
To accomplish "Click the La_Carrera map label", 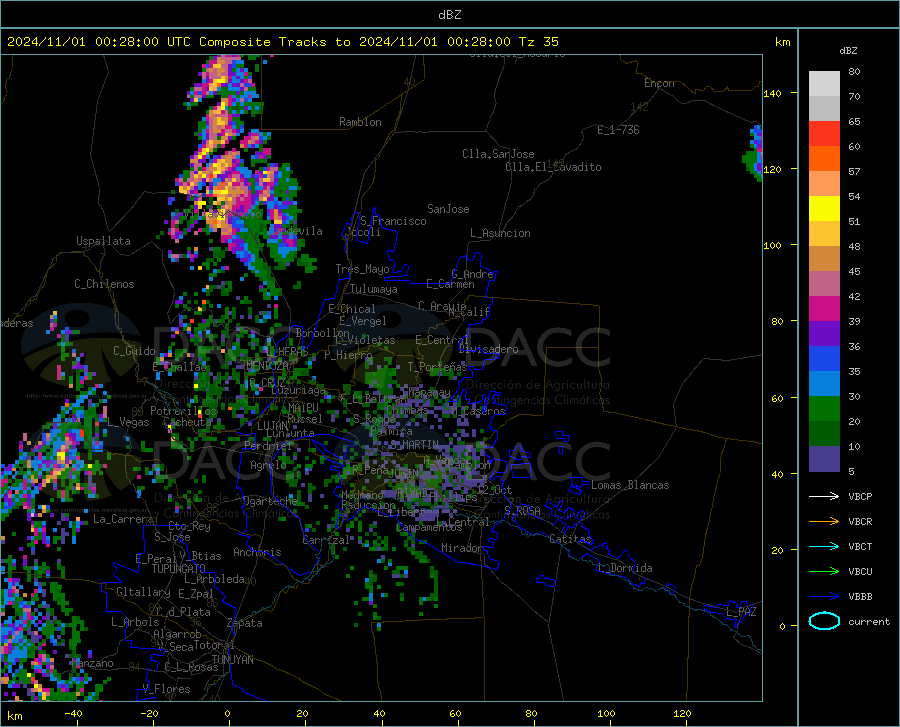I will pyautogui.click(x=123, y=519).
